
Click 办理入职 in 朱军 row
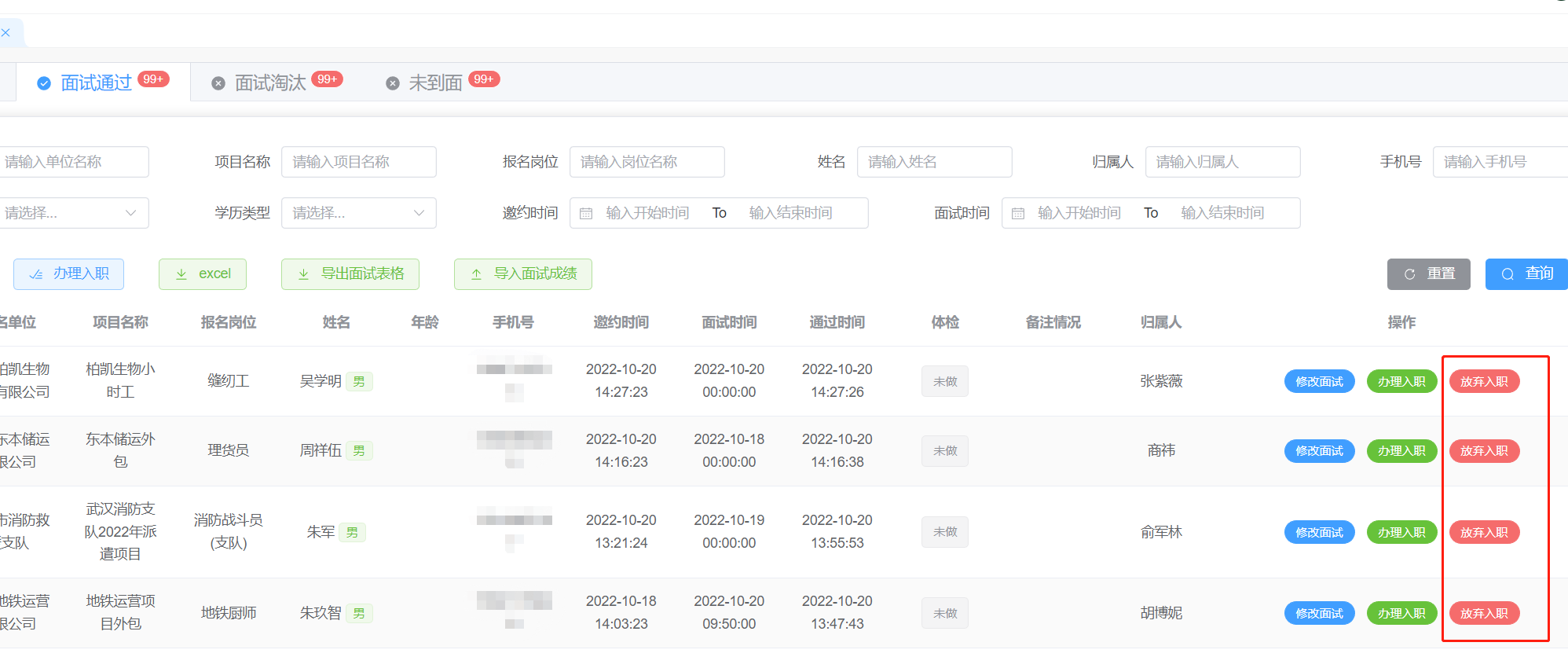1402,533
